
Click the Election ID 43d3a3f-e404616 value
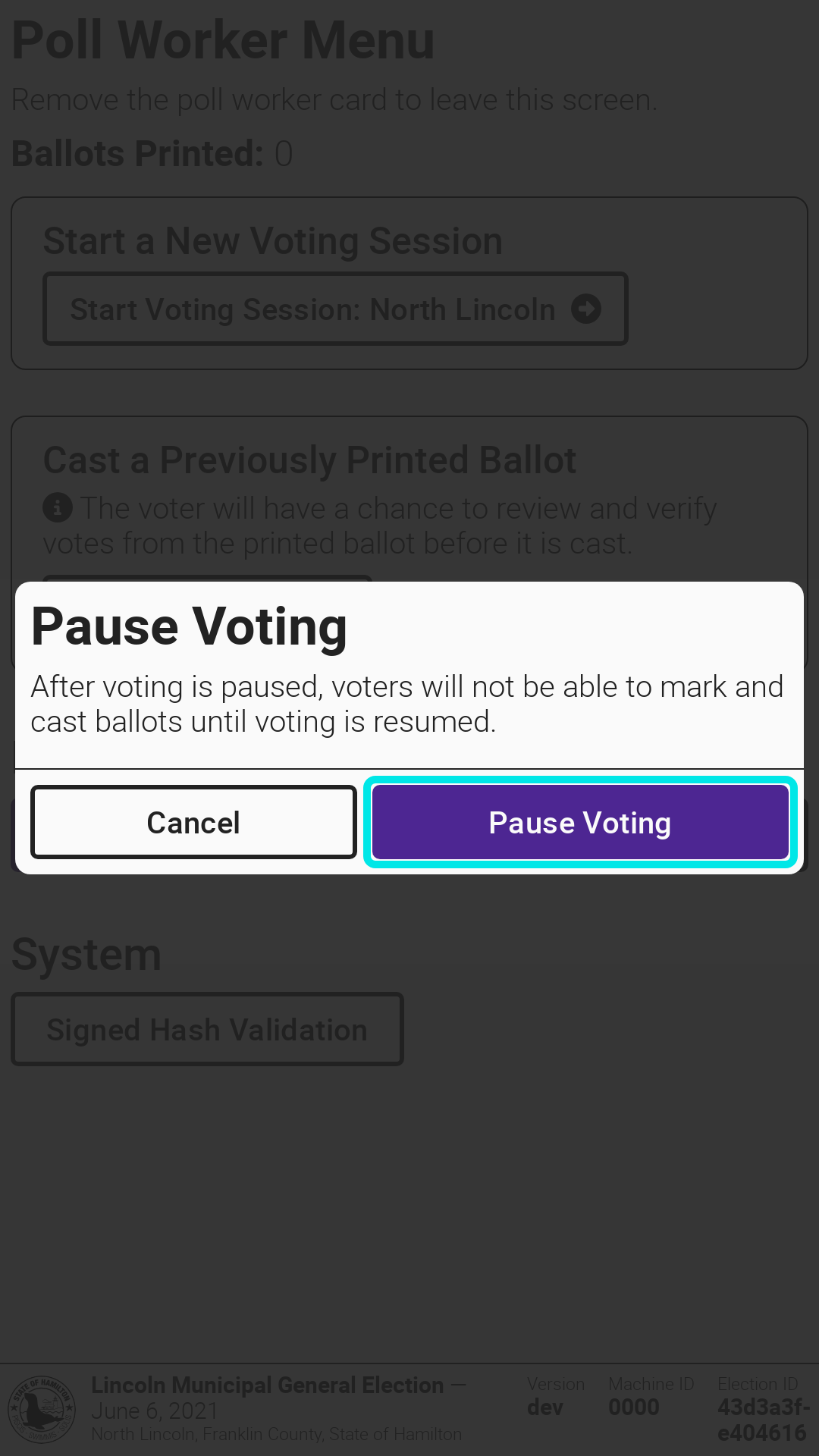762,1420
